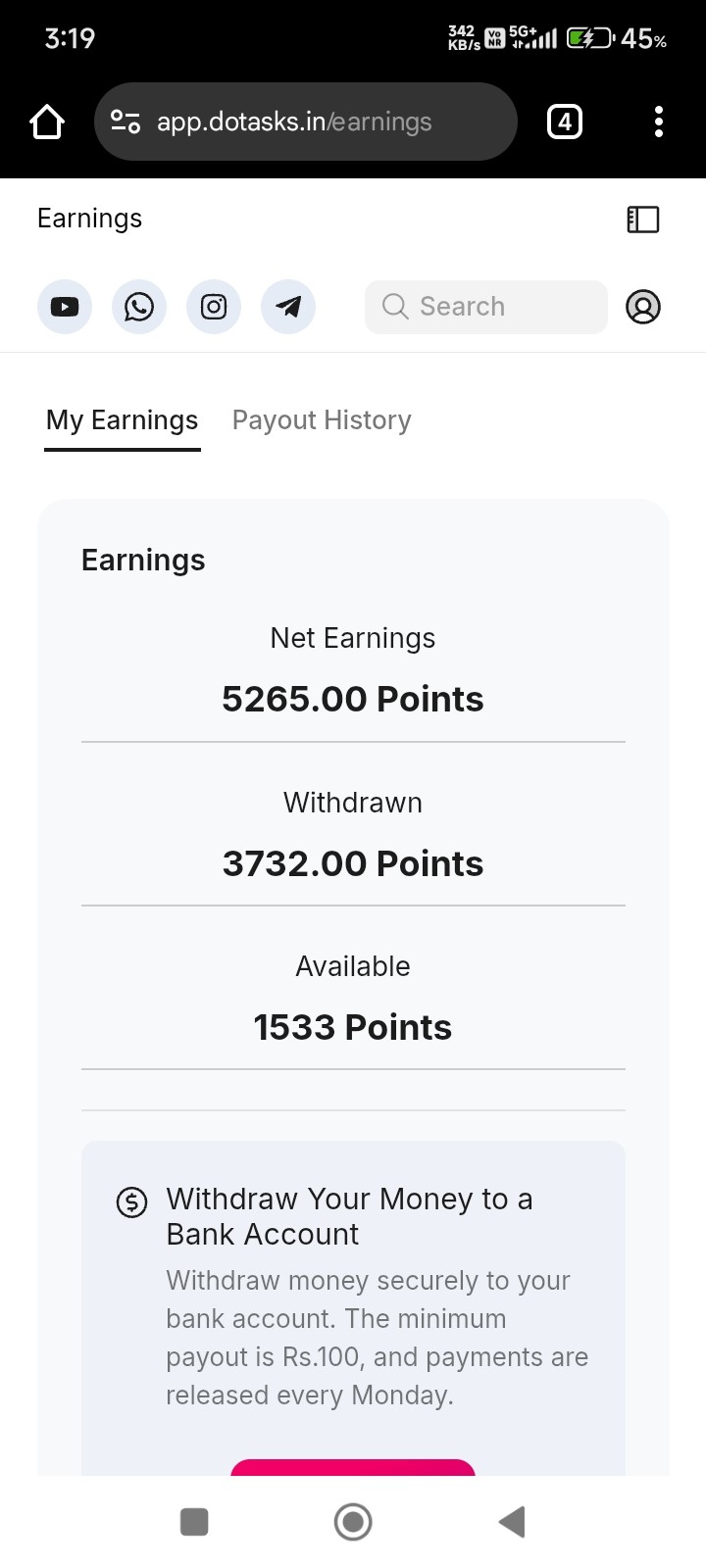Switch to the Payout History tab

tap(322, 420)
